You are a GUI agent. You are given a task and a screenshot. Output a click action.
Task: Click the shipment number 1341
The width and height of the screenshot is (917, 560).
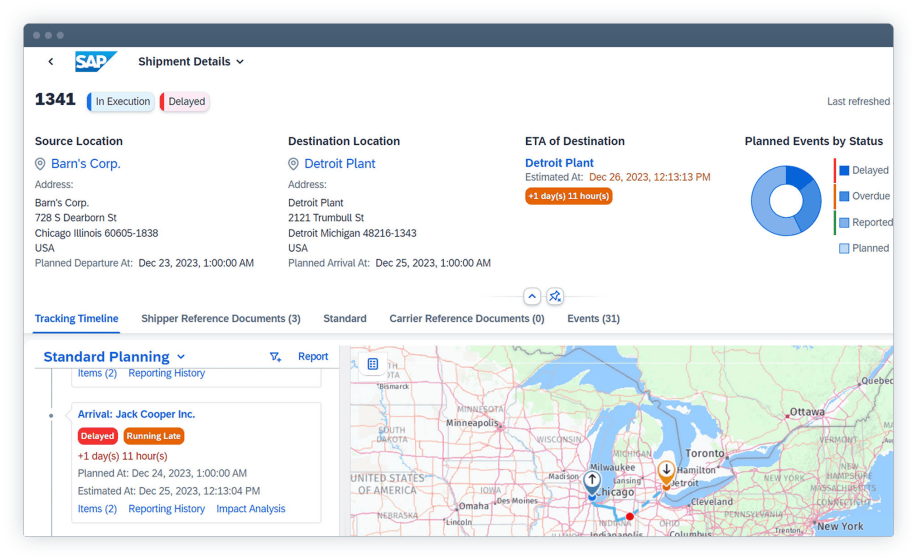point(55,99)
